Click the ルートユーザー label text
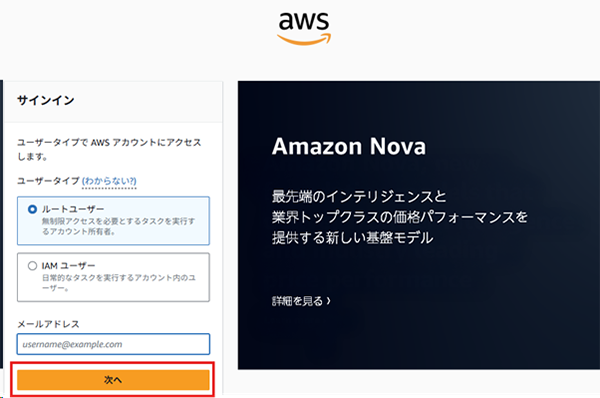This screenshot has width=600, height=398. 73,209
